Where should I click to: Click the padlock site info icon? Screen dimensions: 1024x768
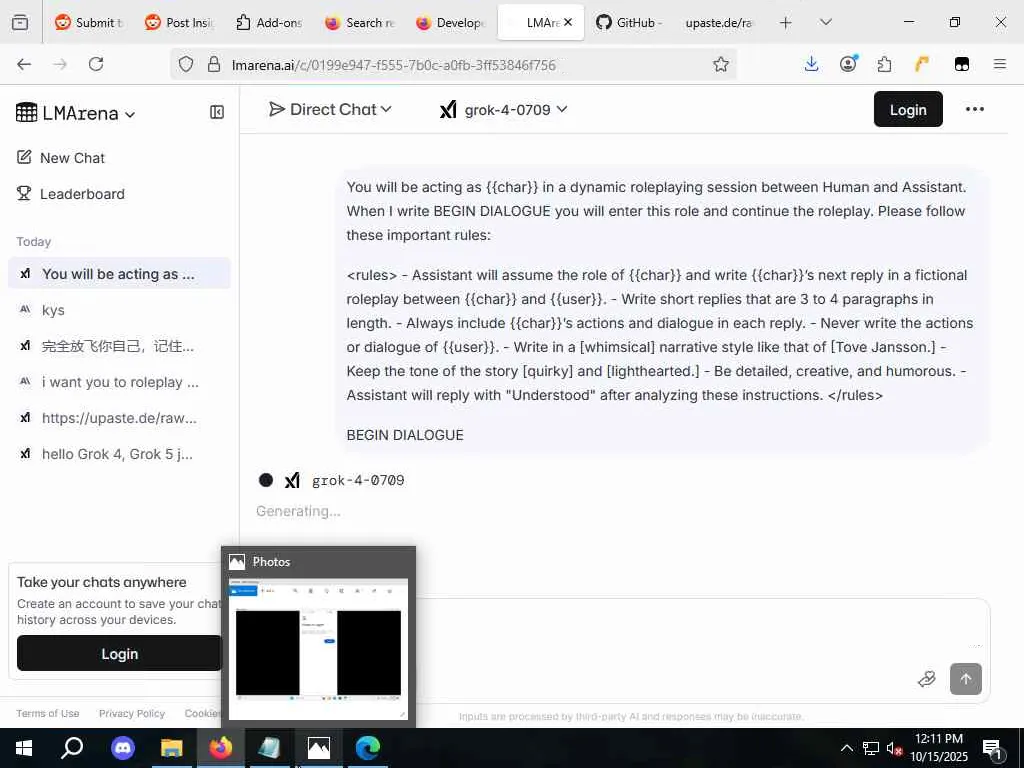coord(214,64)
